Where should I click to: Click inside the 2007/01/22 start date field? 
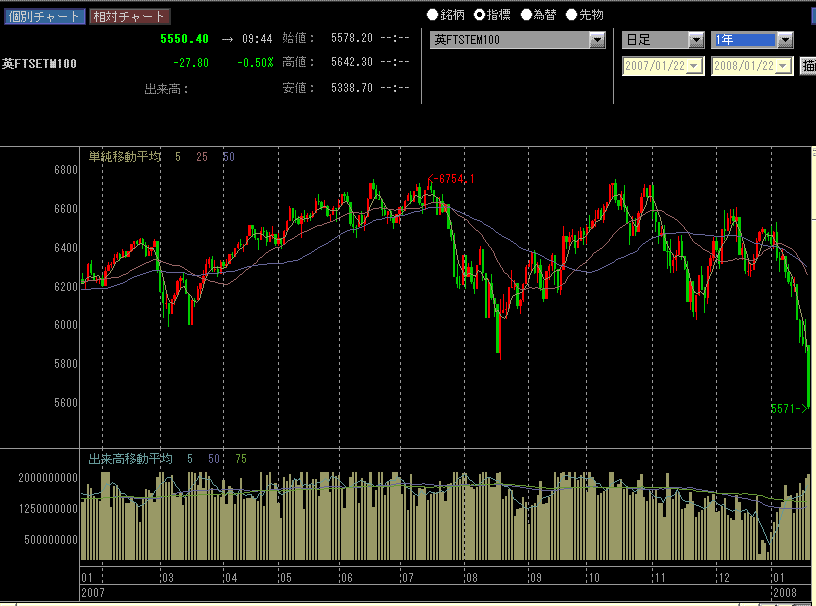pyautogui.click(x=654, y=66)
